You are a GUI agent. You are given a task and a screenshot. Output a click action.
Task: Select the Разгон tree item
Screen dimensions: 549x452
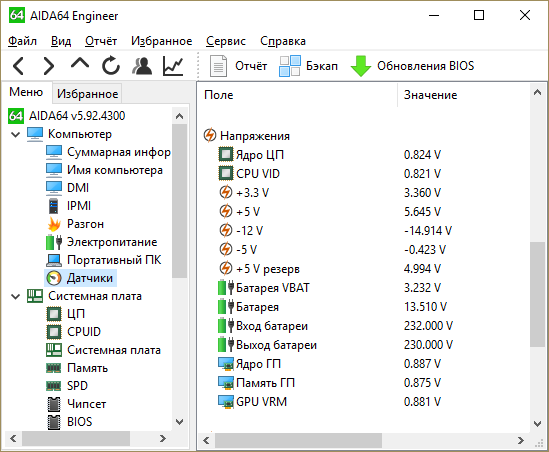coord(75,224)
